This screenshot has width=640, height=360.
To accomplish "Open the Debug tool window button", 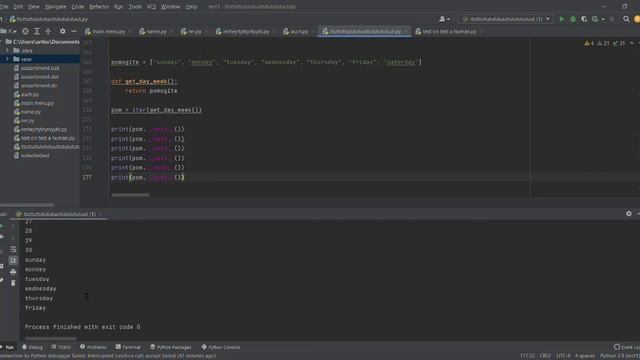I will 32,347.
